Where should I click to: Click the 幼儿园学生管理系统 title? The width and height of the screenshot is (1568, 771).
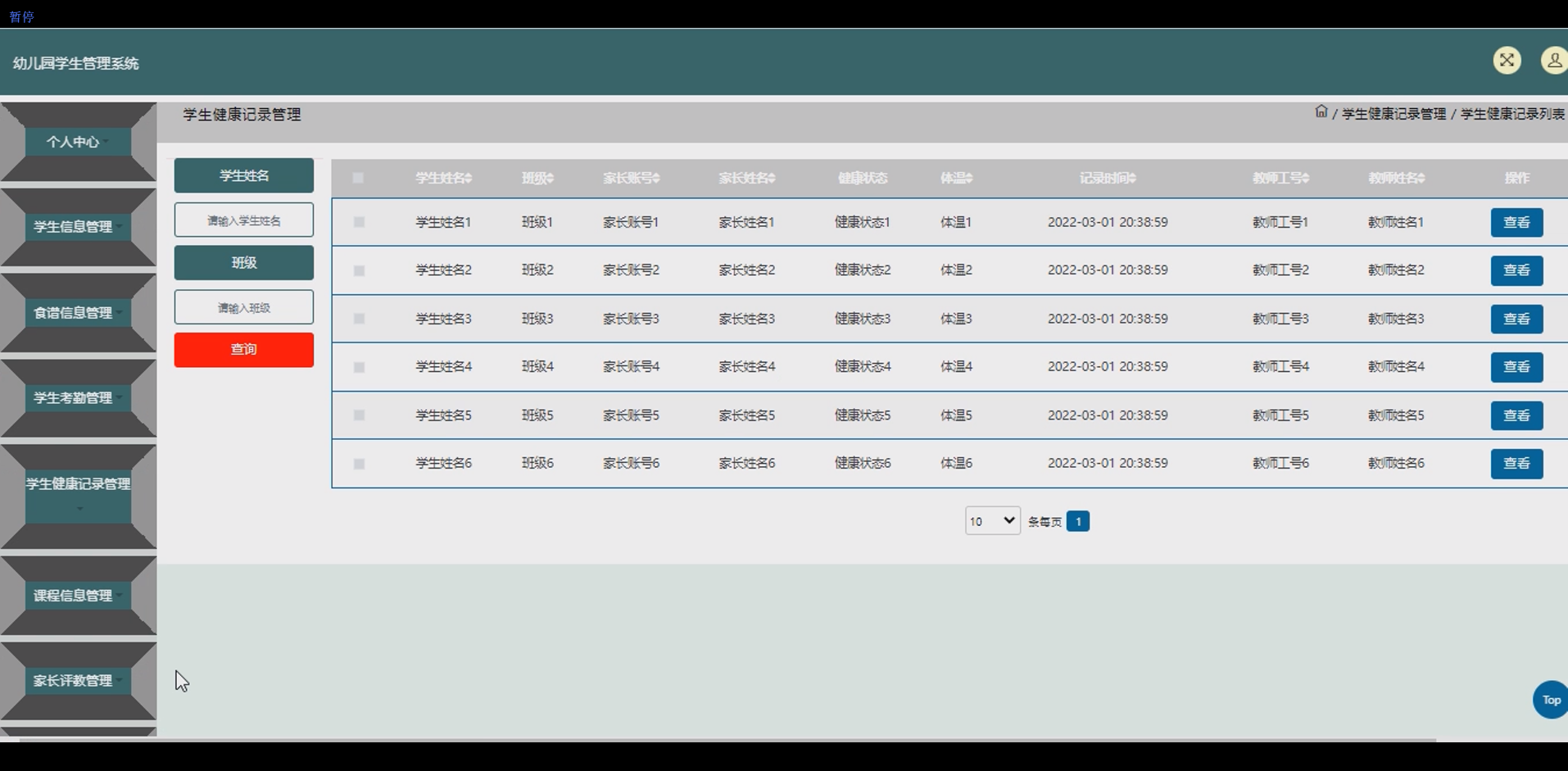pyautogui.click(x=76, y=63)
